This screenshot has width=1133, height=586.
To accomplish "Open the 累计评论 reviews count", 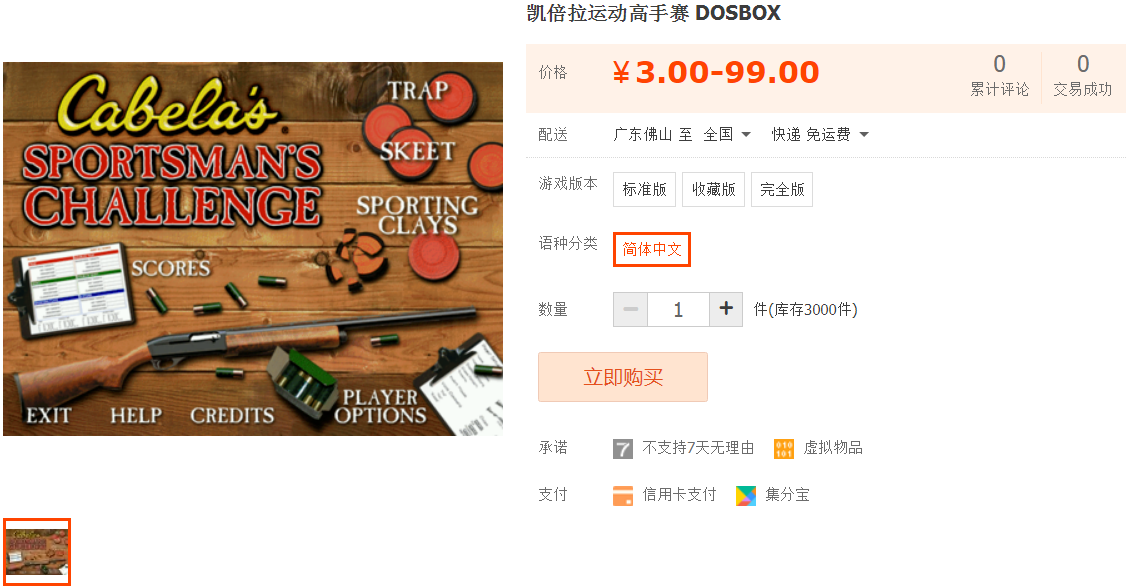I will click(999, 76).
